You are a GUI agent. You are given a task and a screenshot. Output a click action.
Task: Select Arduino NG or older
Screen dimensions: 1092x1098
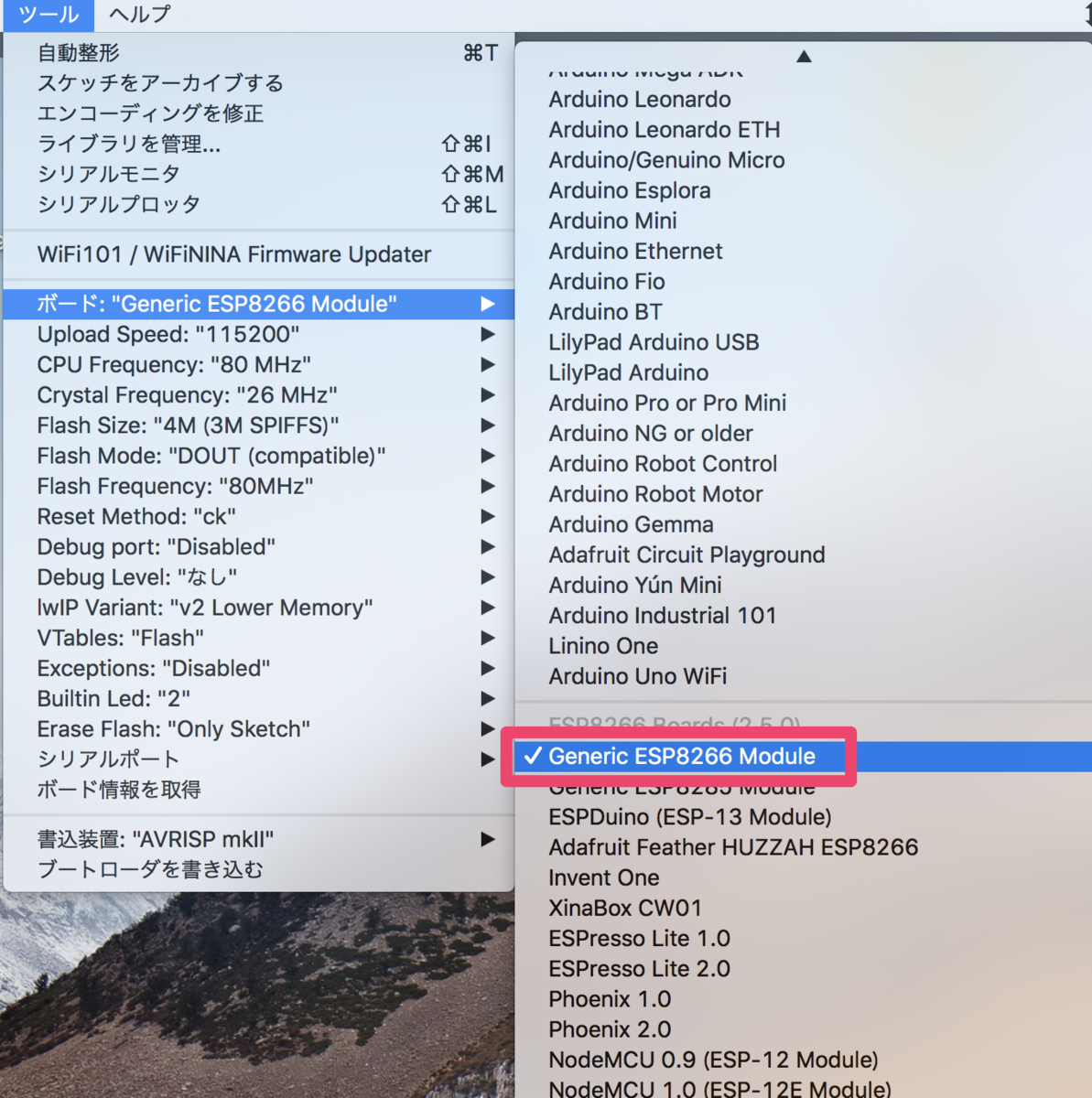click(x=804, y=433)
